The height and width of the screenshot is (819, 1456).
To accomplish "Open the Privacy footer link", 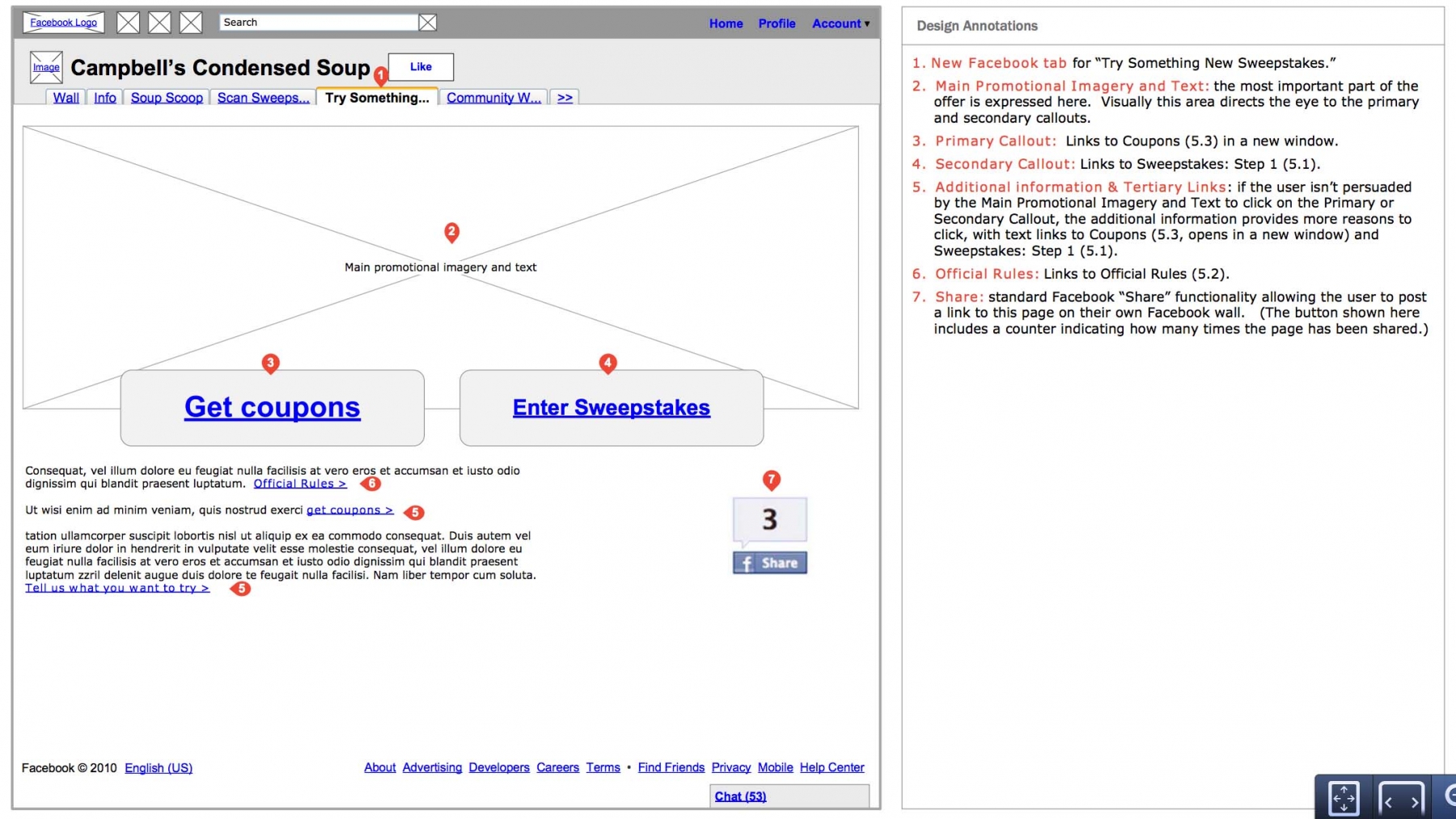I will [x=731, y=767].
